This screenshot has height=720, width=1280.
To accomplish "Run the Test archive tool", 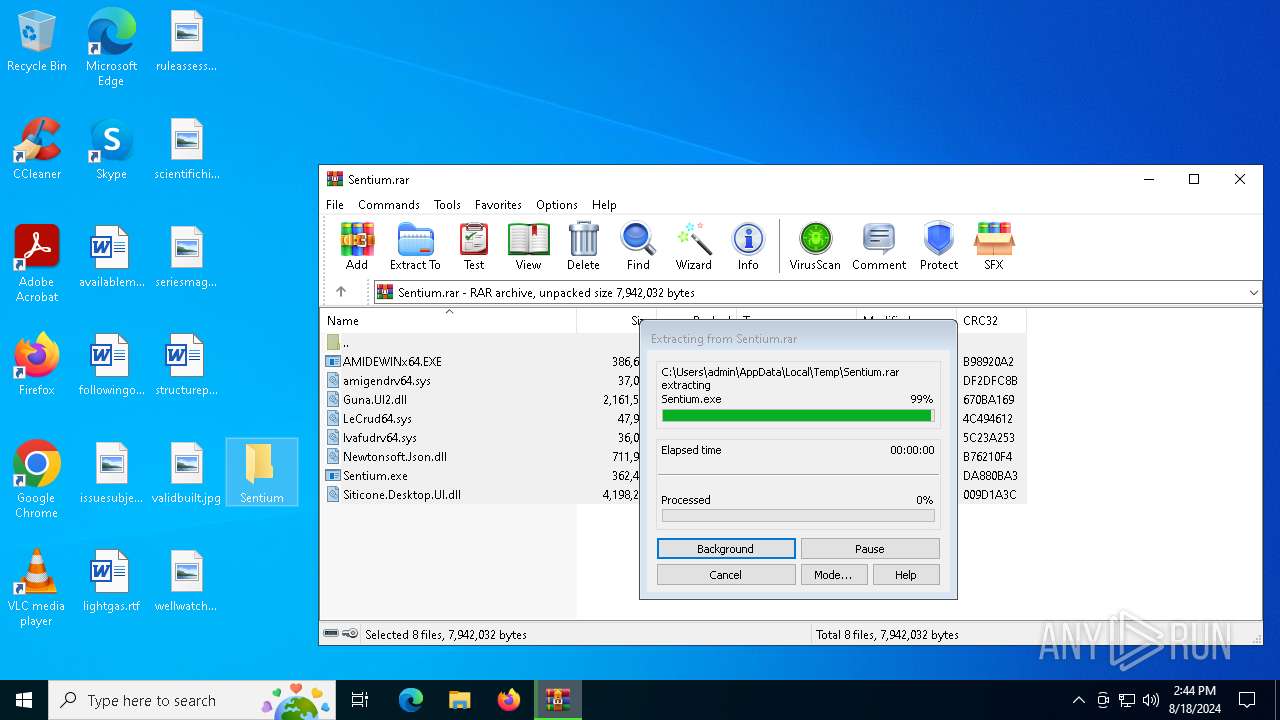I will (474, 246).
